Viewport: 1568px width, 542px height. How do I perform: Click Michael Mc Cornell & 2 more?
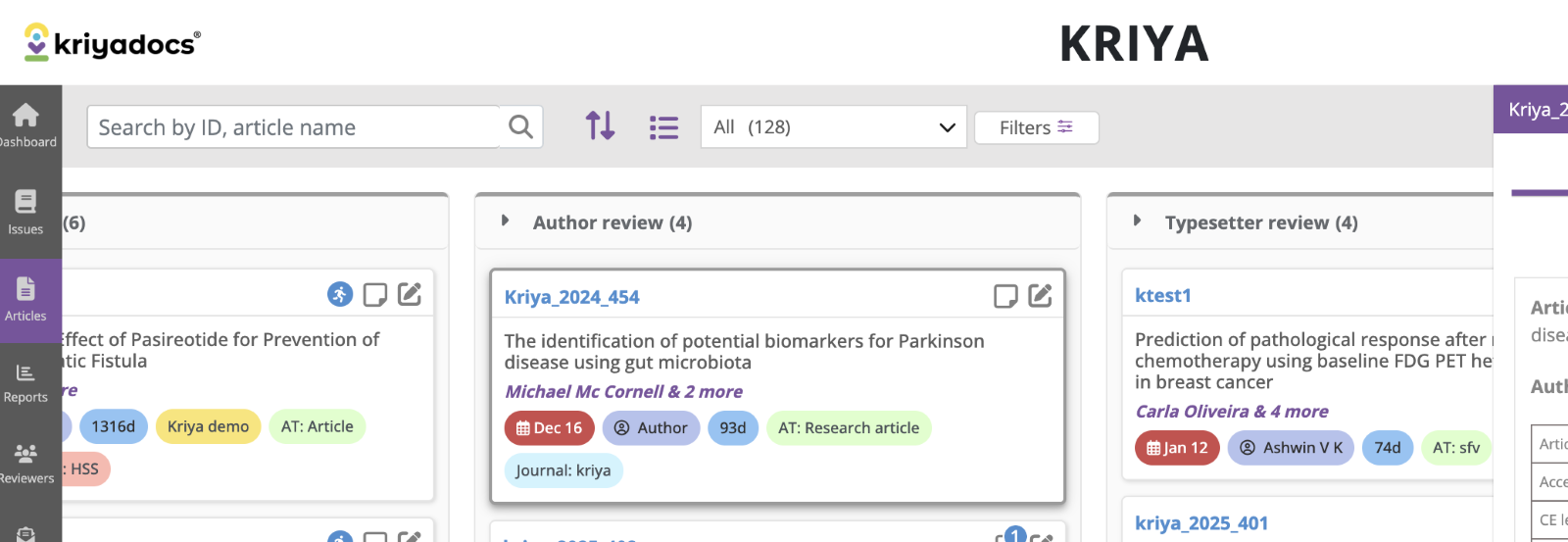pos(623,391)
